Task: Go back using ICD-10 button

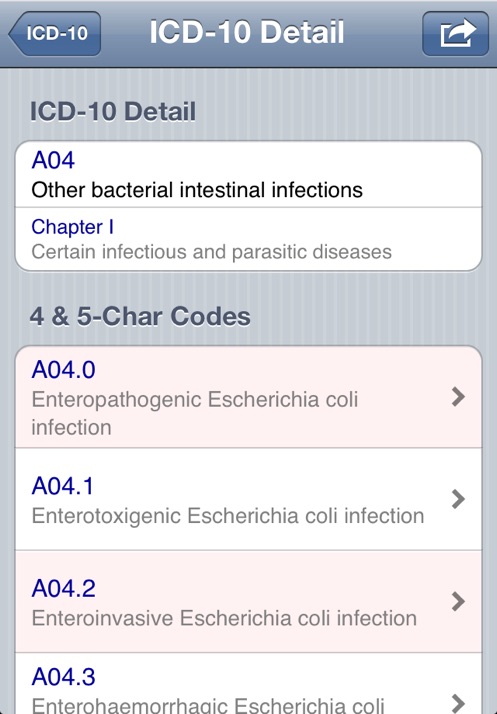Action: click(55, 33)
